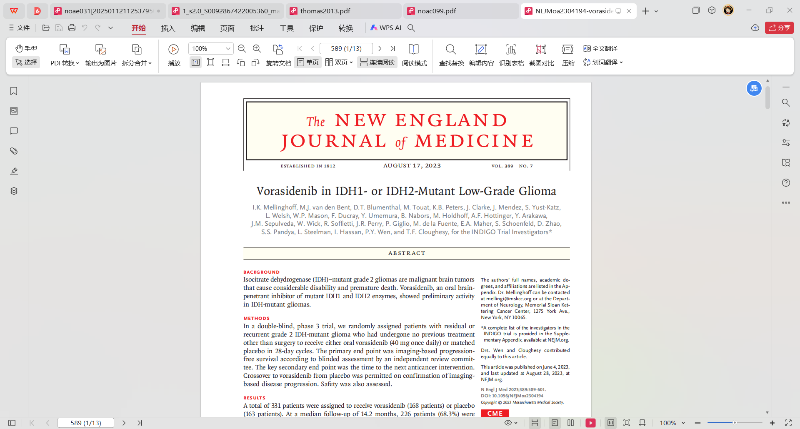
Task: Click the fit height icon
Action: tap(210, 62)
